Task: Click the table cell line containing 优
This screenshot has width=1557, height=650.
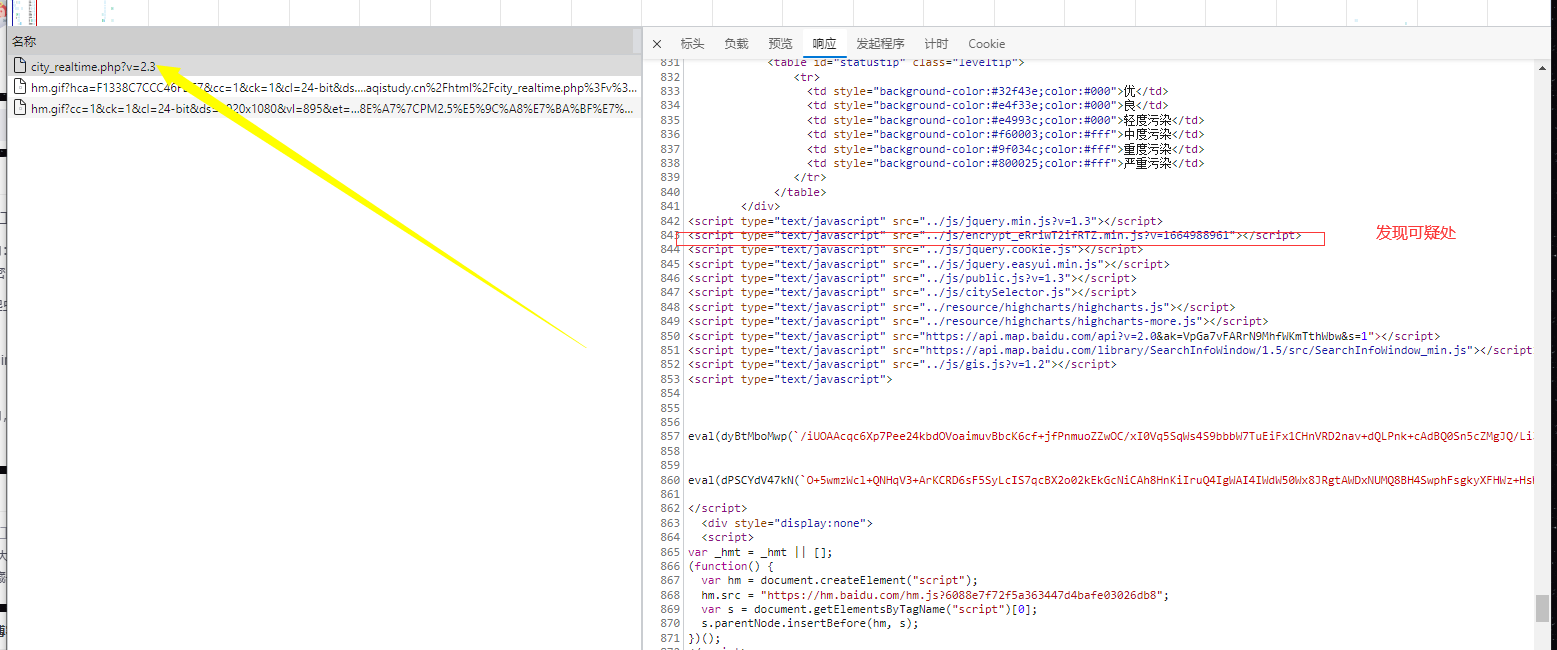Action: pos(987,91)
